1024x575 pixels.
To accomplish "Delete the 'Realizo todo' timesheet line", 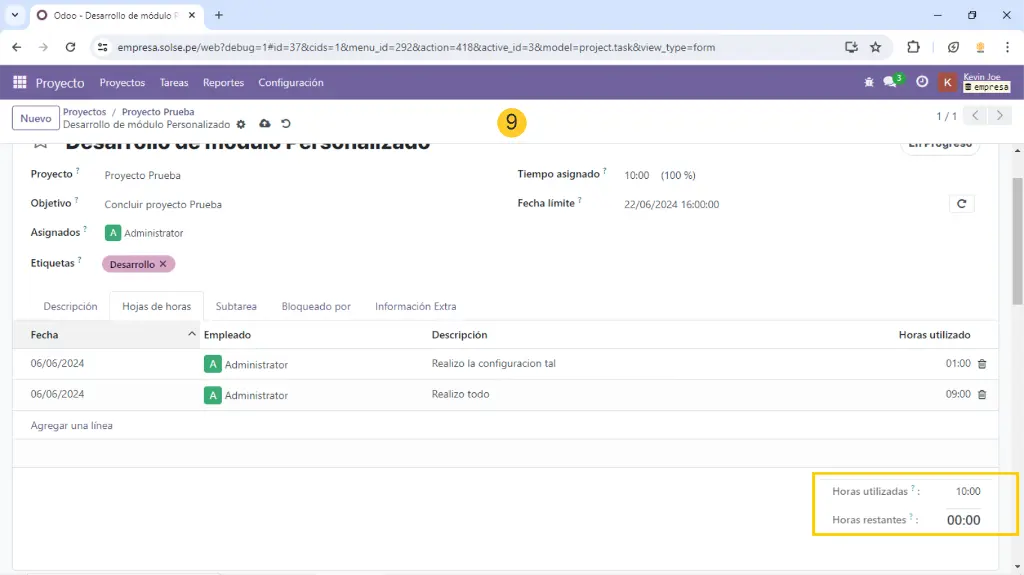I will click(981, 395).
